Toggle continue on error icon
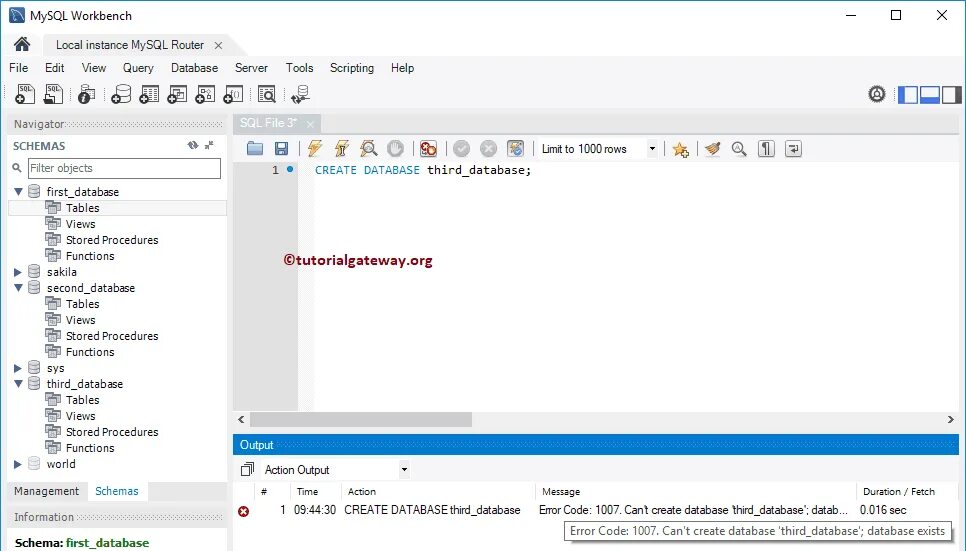The width and height of the screenshot is (966, 551). pyautogui.click(x=428, y=149)
